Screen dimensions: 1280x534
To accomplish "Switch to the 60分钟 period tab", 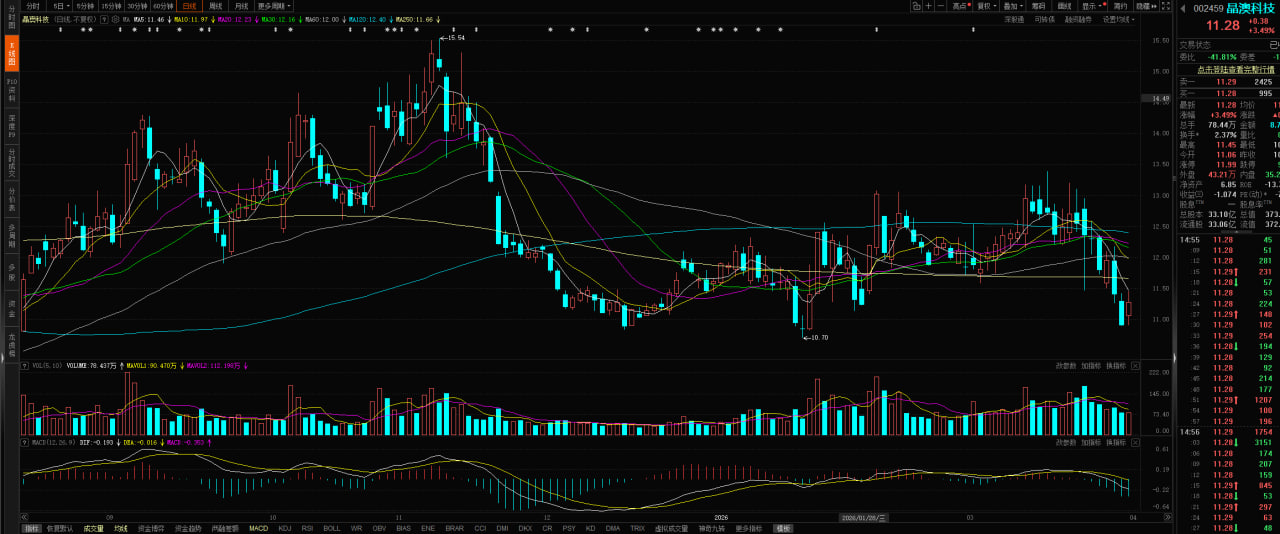I will 163,6.
